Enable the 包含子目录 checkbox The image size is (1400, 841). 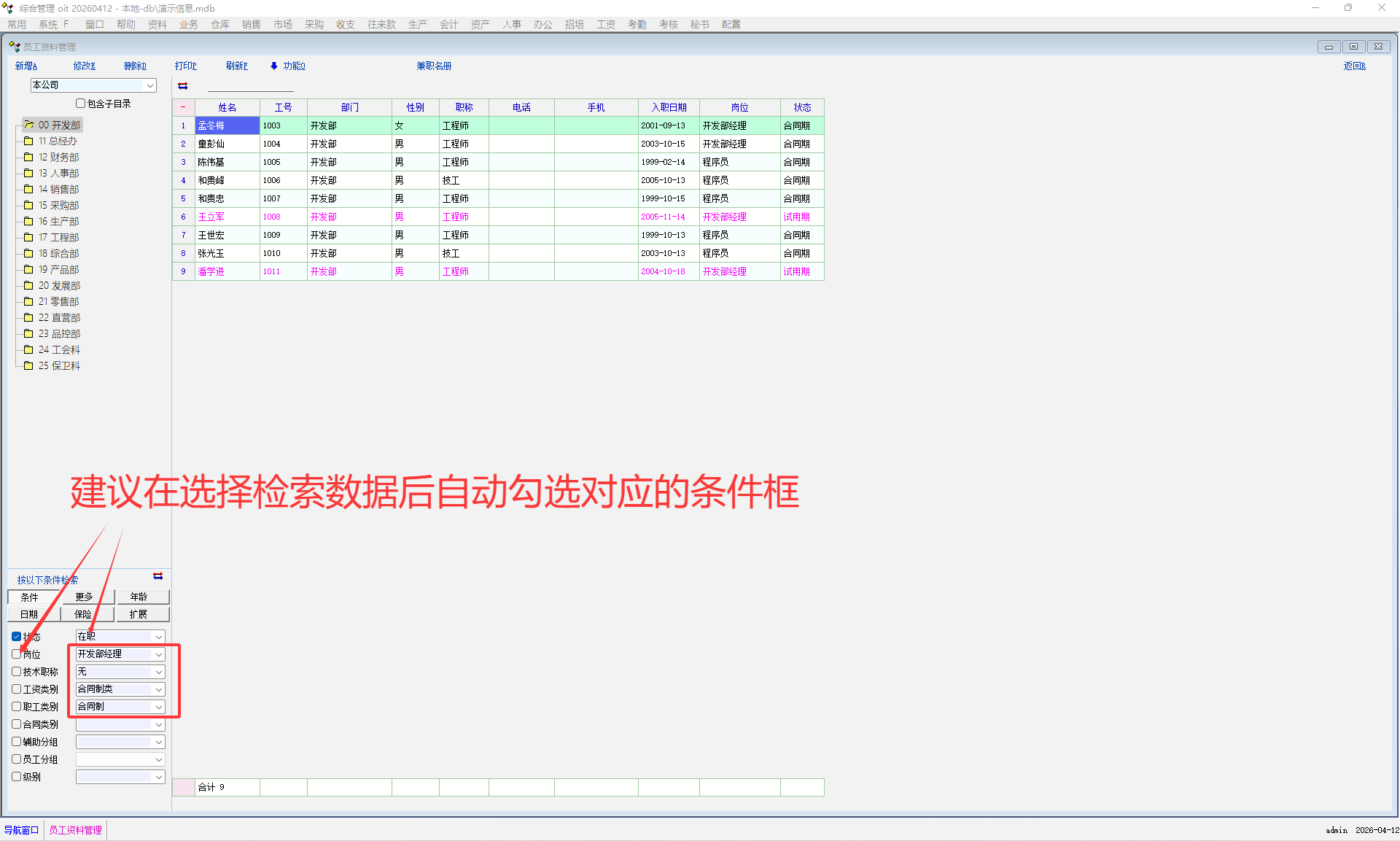click(81, 104)
